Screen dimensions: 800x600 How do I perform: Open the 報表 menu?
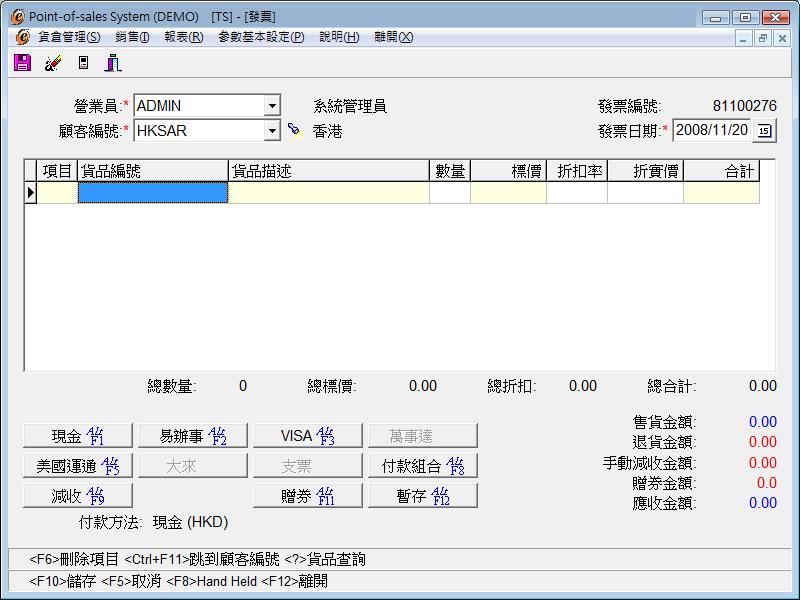click(x=183, y=37)
